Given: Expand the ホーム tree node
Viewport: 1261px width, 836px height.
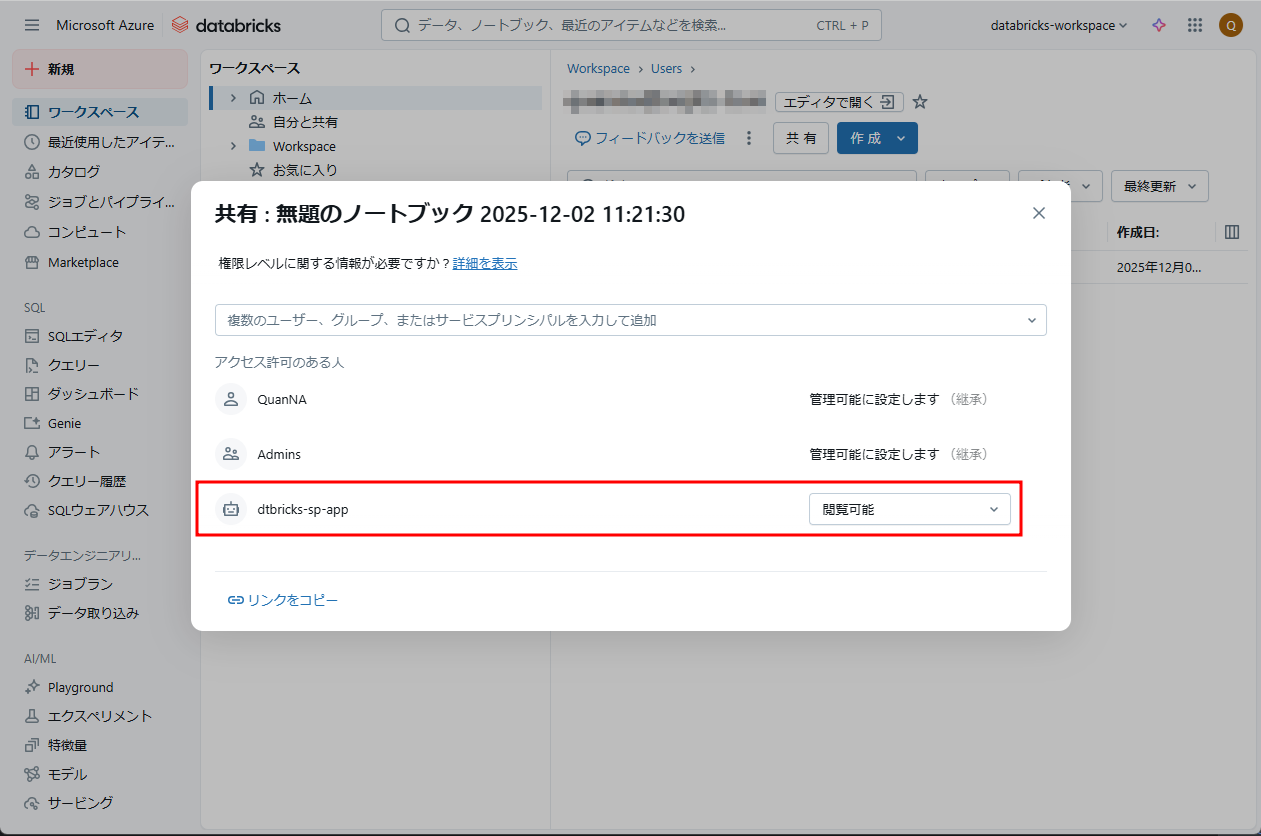Looking at the screenshot, I should [233, 98].
